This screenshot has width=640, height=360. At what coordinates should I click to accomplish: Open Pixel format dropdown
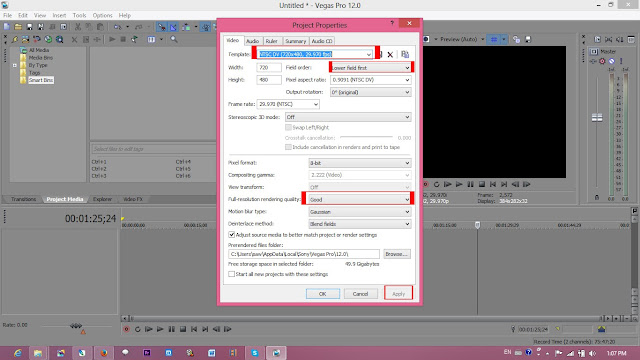click(x=407, y=163)
